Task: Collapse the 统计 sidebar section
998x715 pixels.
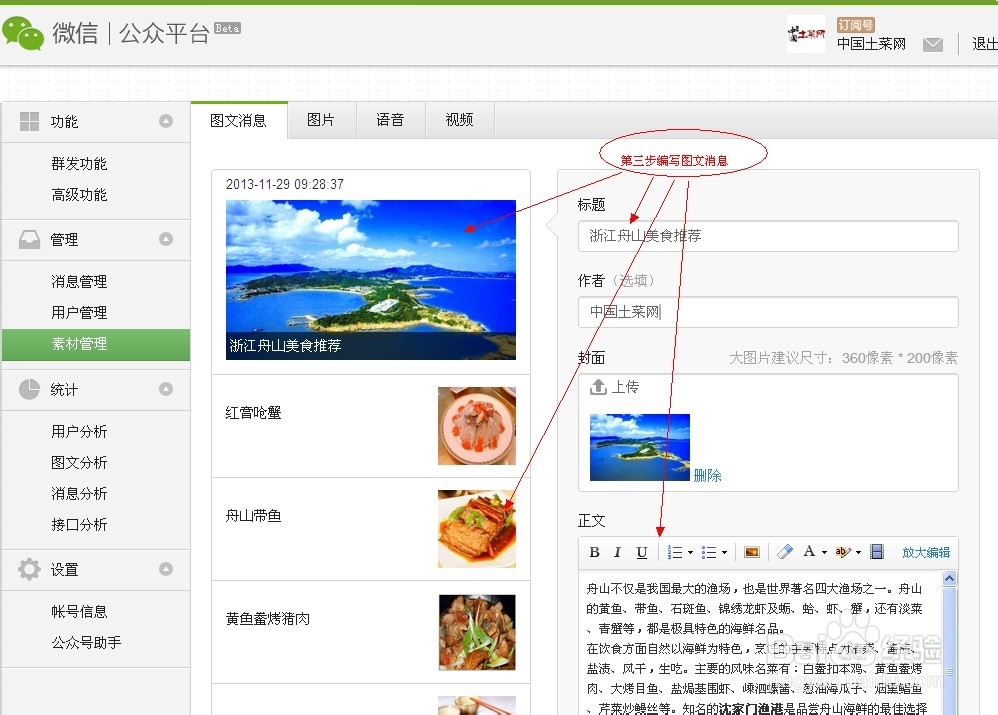Action: point(166,389)
